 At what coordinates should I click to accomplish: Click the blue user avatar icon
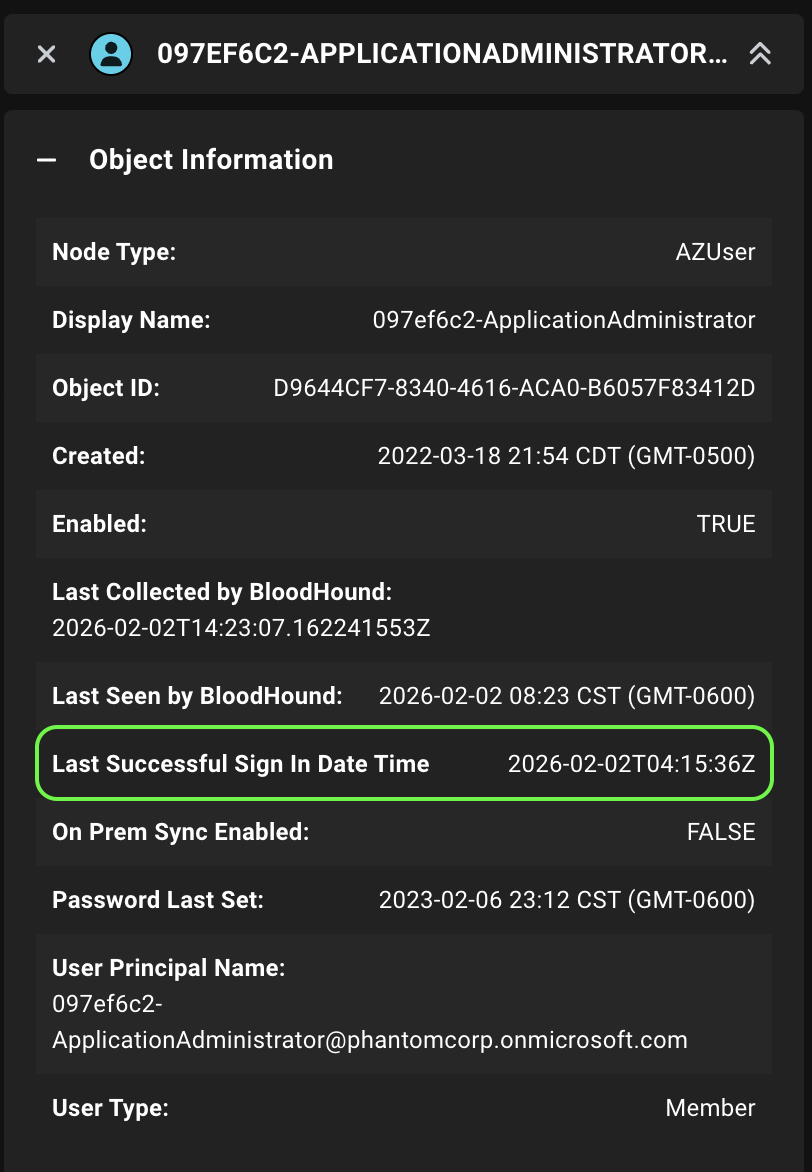coord(110,54)
